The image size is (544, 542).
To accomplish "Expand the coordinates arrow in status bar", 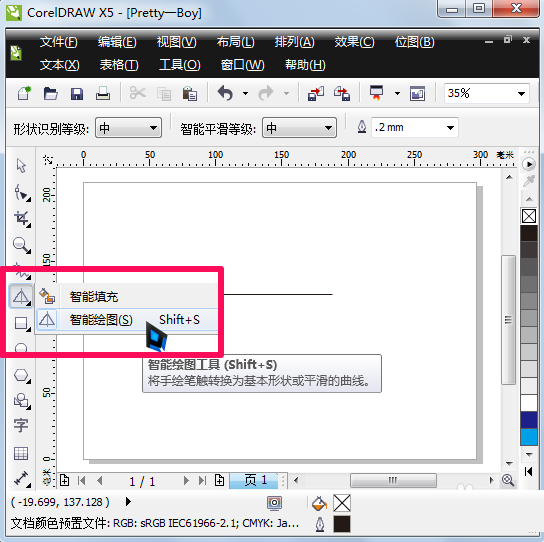I will pos(128,501).
